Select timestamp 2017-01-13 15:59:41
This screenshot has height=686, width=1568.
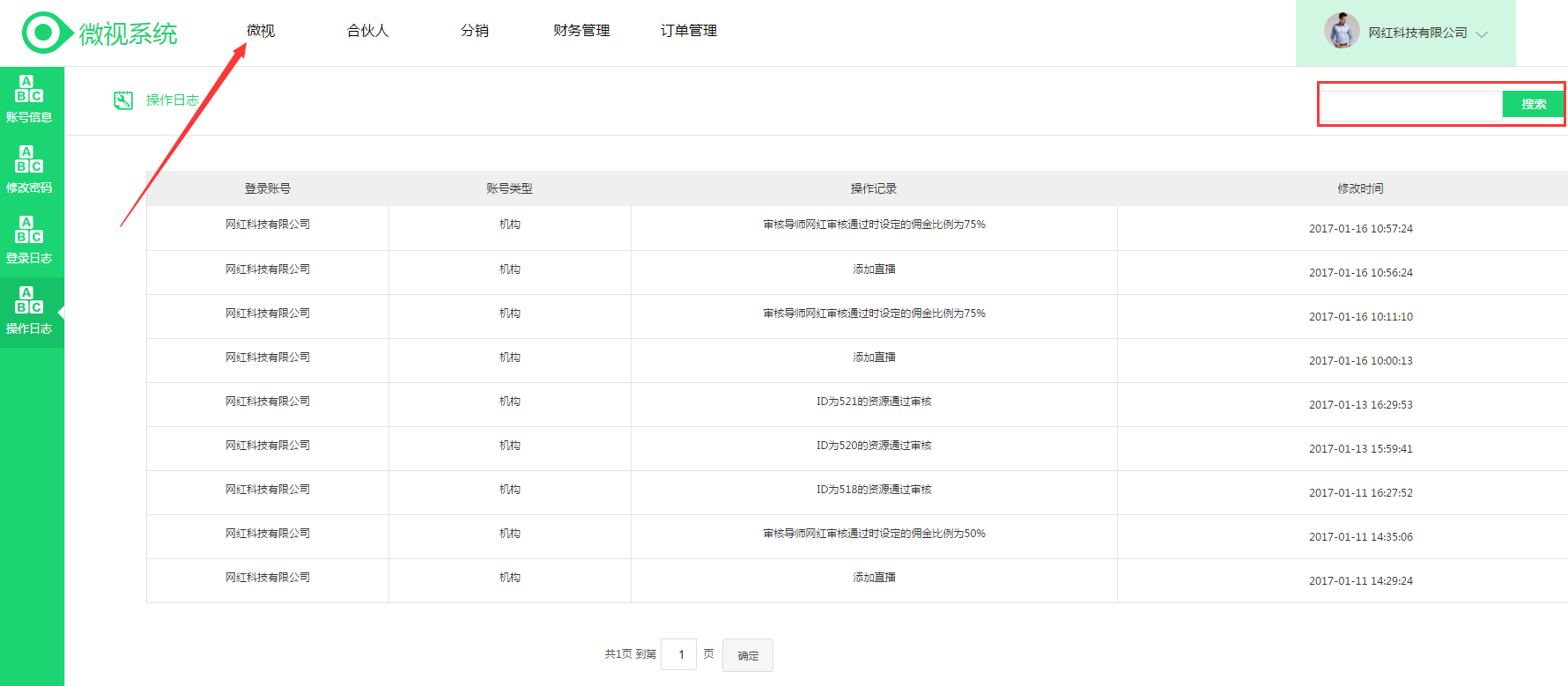point(1360,448)
